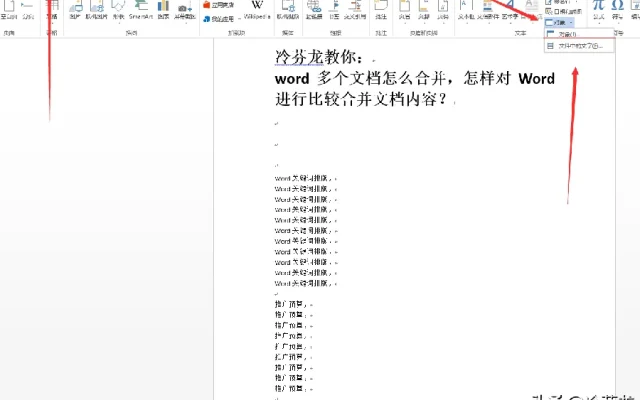Image resolution: width=640 pixels, height=400 pixels.
Task: Insert a SmartArt graphic
Action: click(140, 10)
